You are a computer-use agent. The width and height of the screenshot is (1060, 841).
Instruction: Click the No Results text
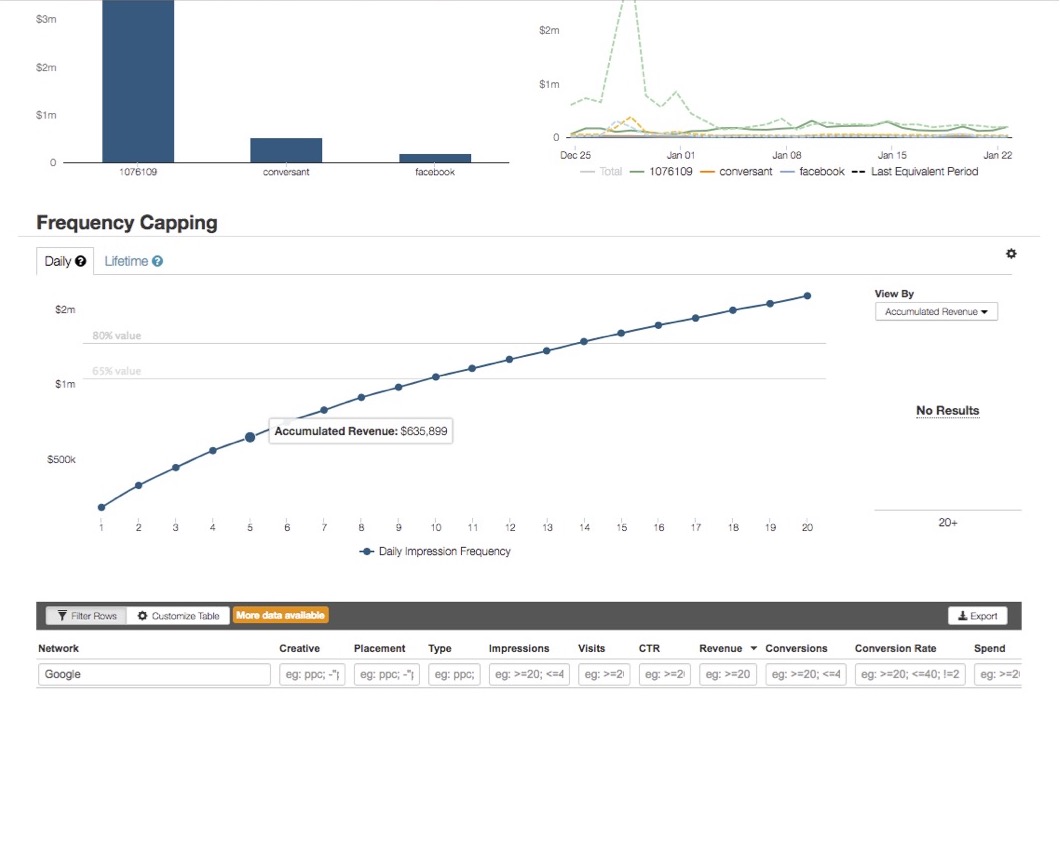pyautogui.click(x=947, y=410)
